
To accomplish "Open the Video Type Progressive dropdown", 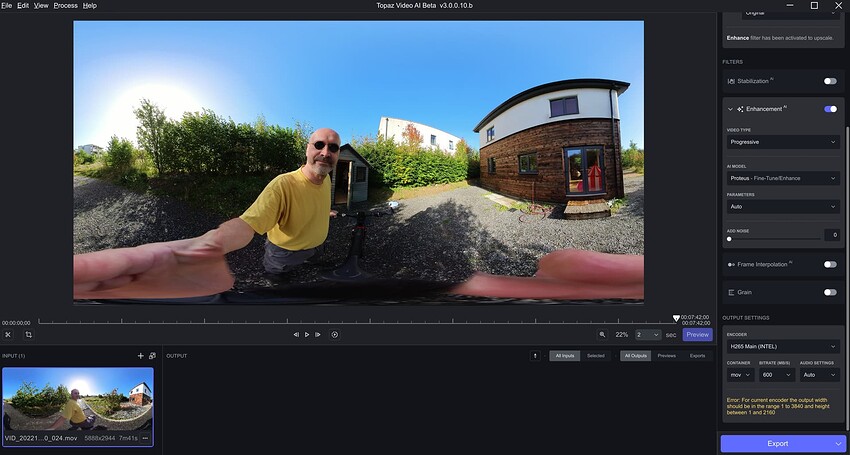I will point(782,142).
